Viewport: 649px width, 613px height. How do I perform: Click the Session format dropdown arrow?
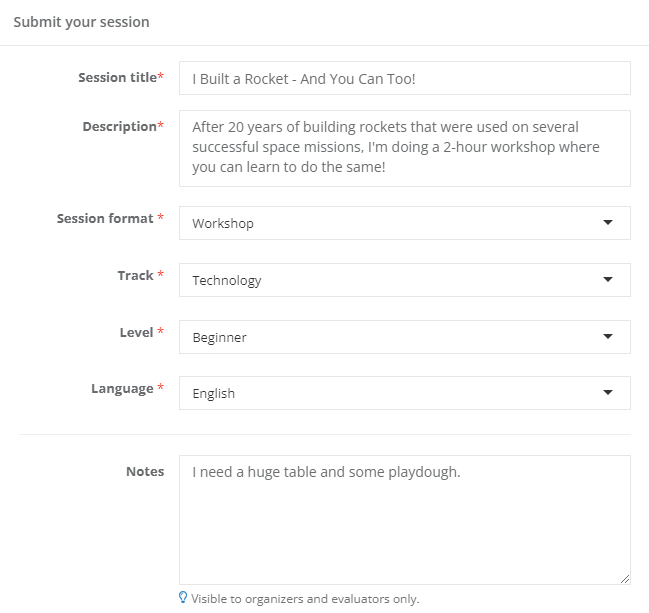[608, 223]
